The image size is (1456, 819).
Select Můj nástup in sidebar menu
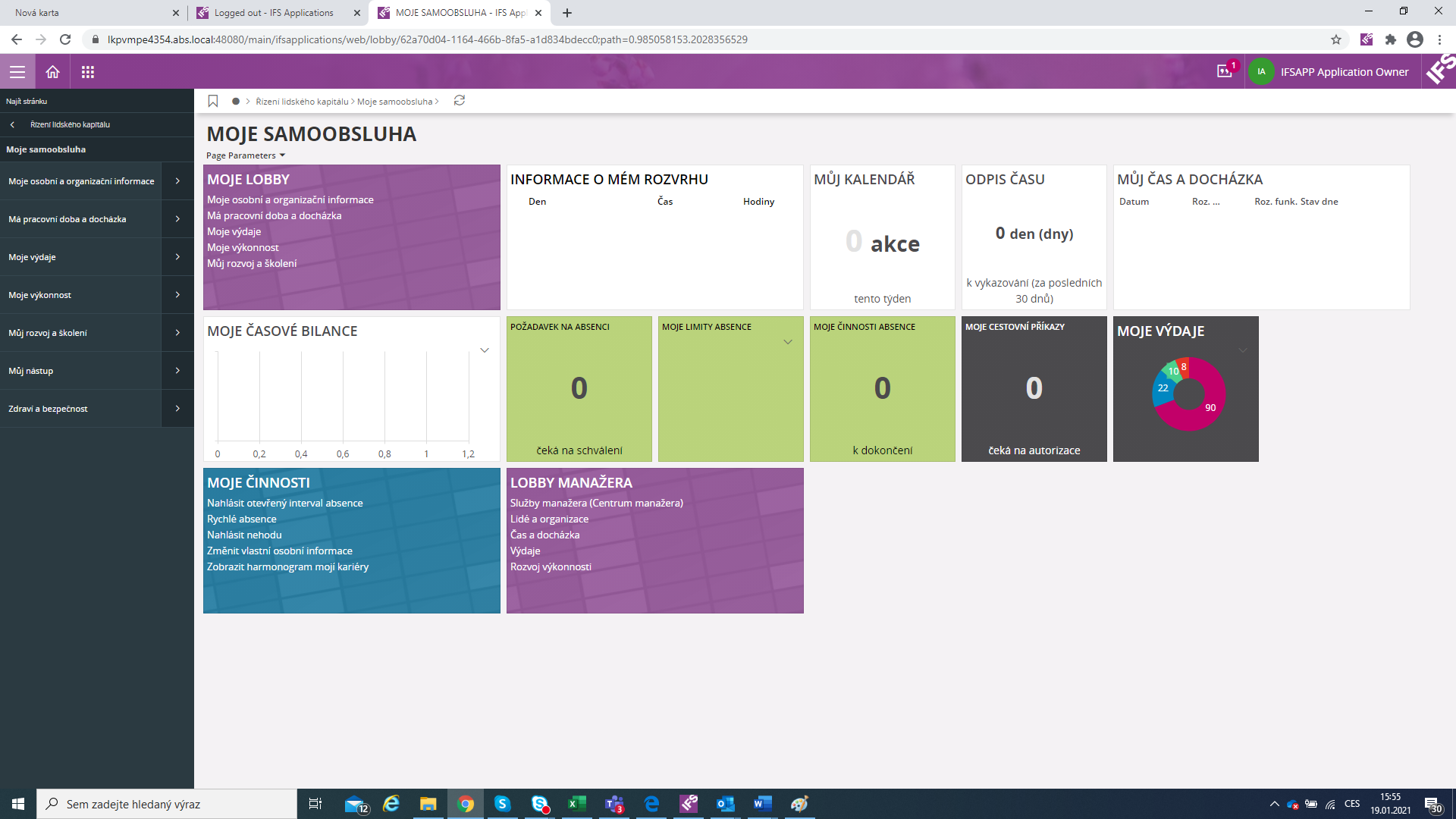coord(31,371)
